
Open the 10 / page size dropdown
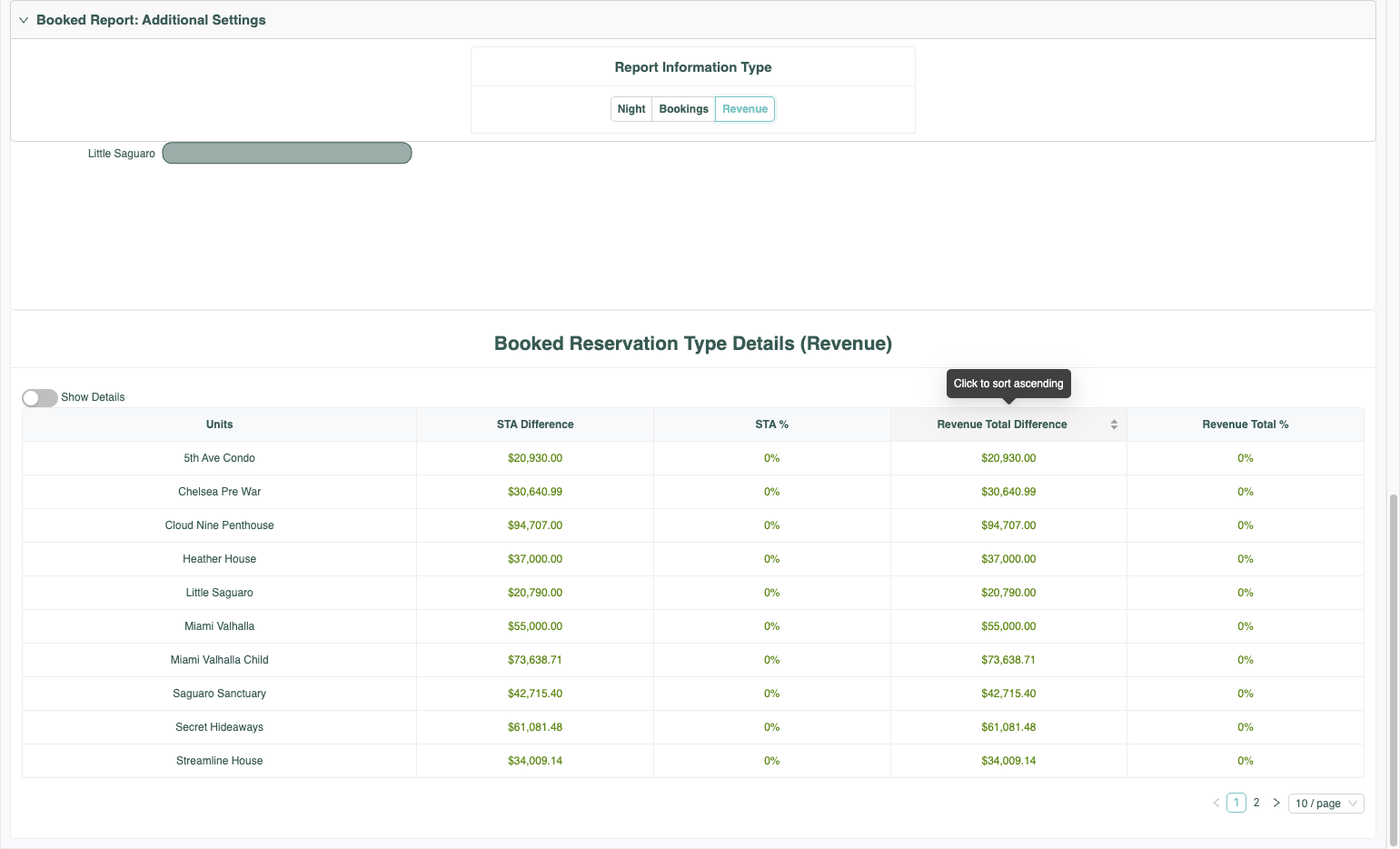click(1326, 804)
